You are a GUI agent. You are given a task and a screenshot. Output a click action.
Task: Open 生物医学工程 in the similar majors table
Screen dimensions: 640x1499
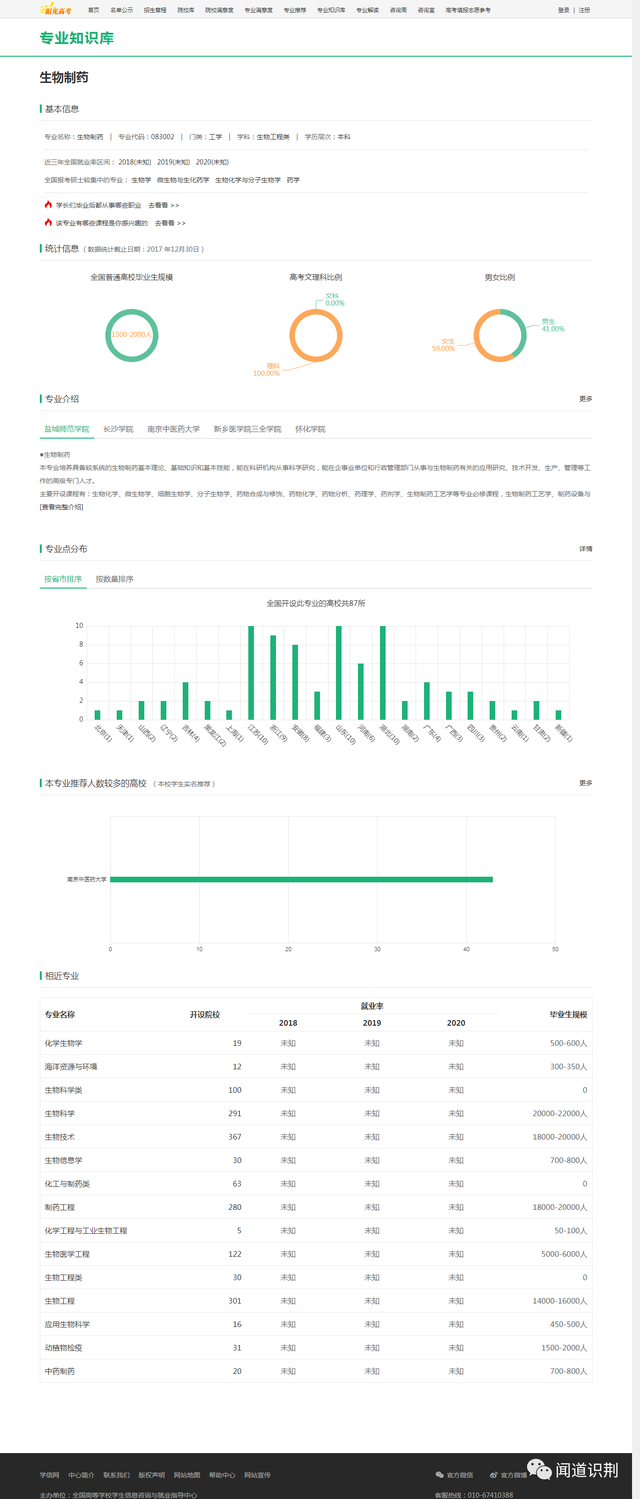pyautogui.click(x=66, y=1254)
